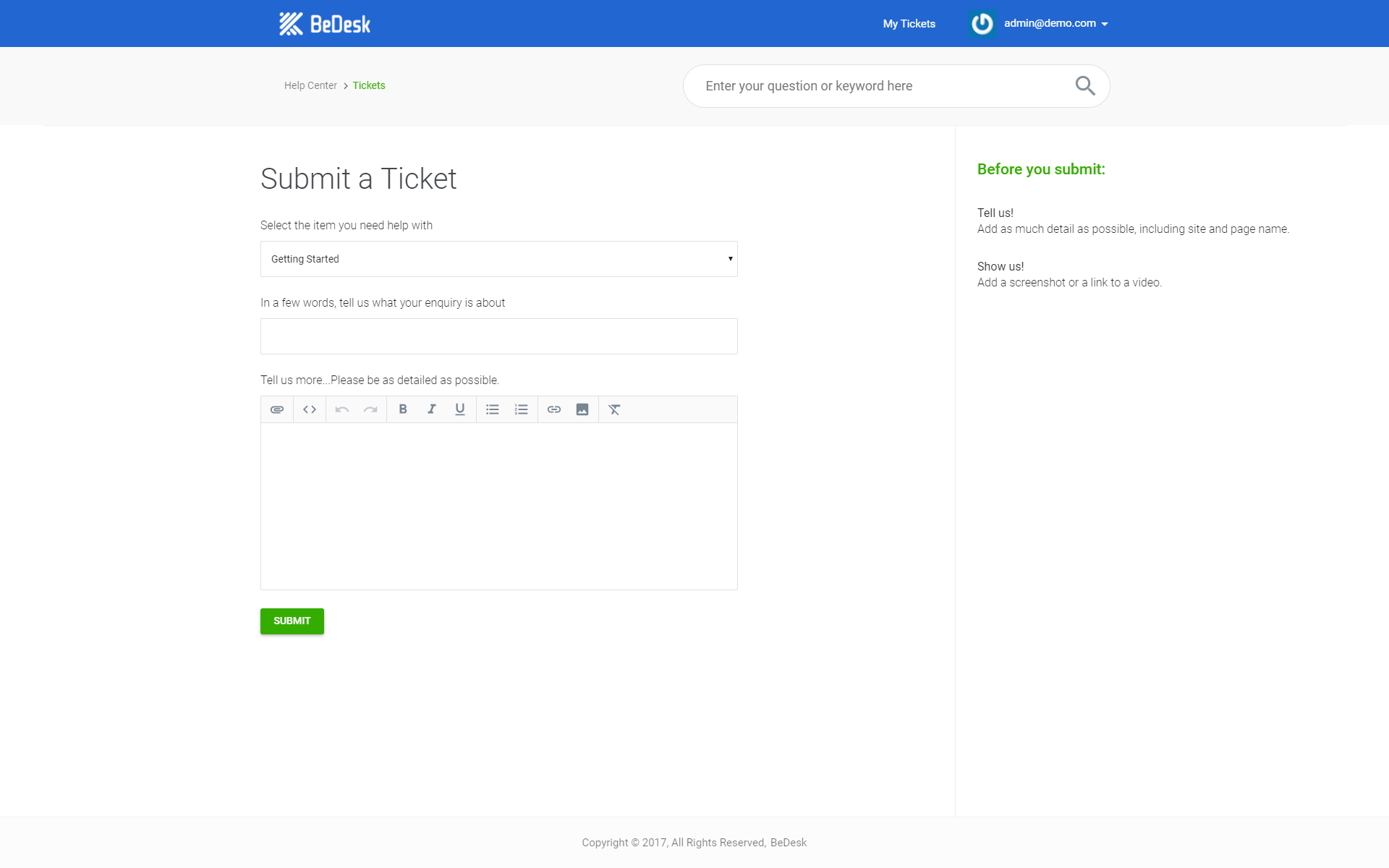This screenshot has width=1389, height=868.
Task: Insert a numbered list
Action: [x=521, y=409]
